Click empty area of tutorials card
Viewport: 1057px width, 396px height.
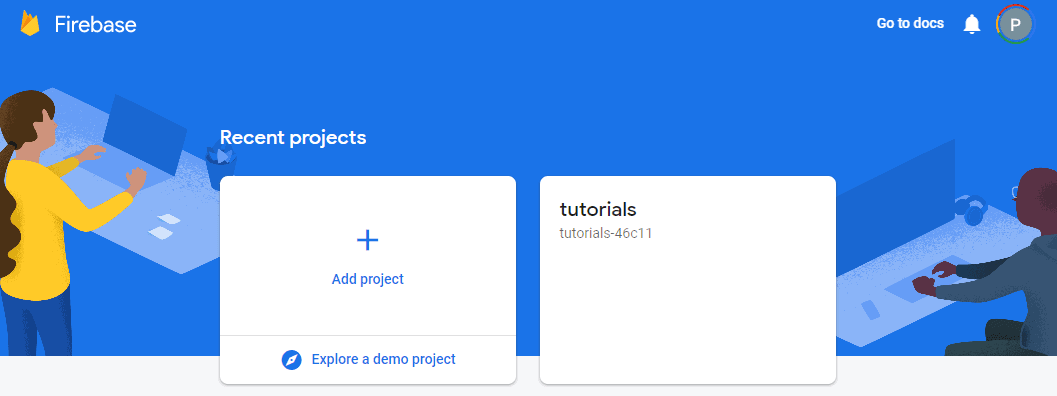point(688,310)
